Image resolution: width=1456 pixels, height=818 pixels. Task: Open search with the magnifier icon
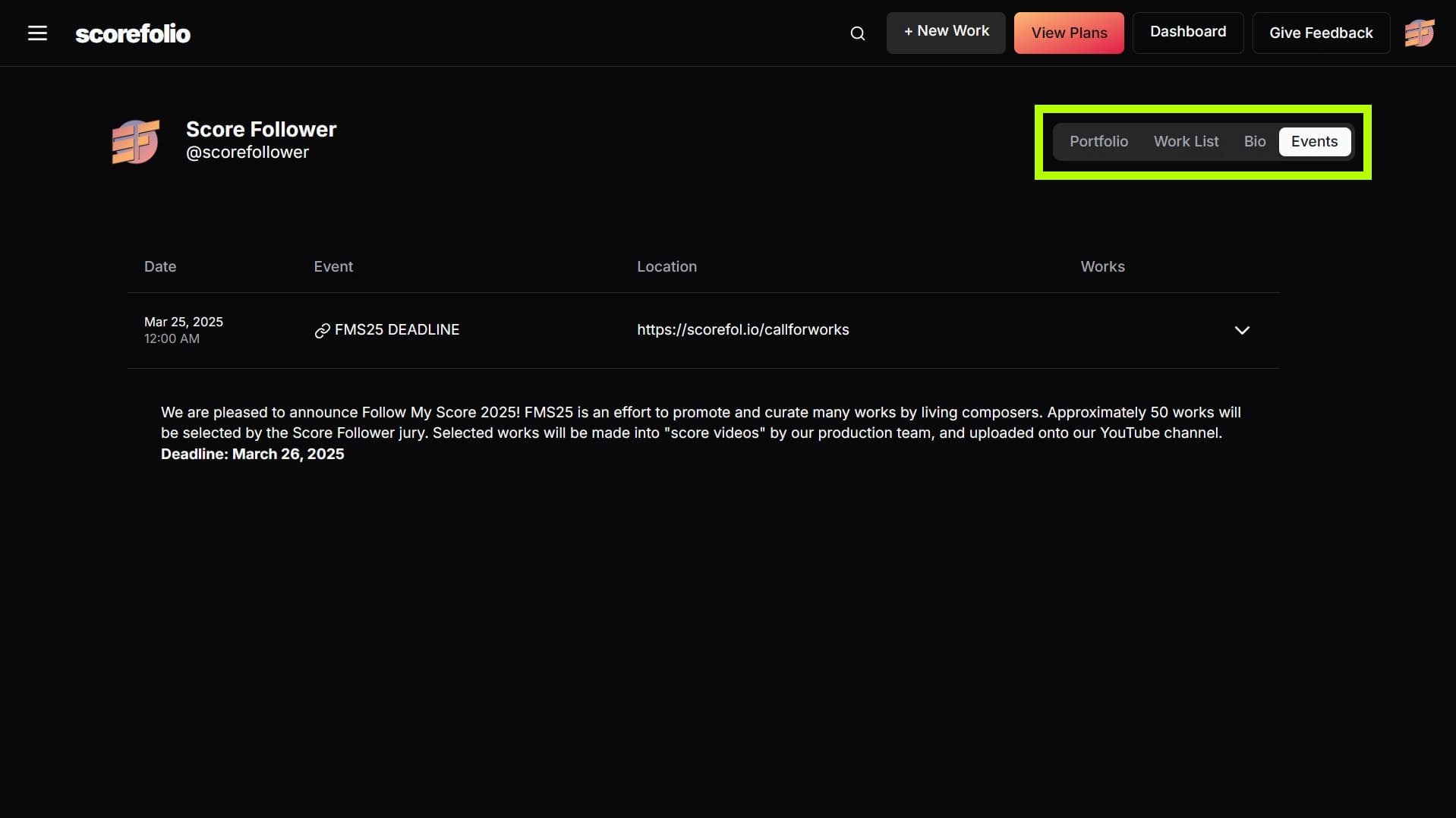858,33
